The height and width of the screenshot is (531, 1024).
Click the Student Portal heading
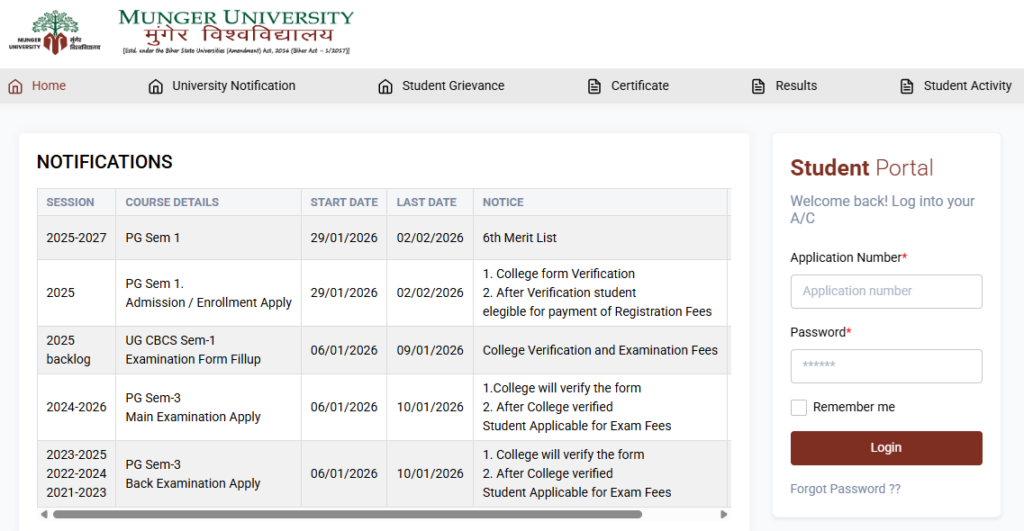point(861,168)
